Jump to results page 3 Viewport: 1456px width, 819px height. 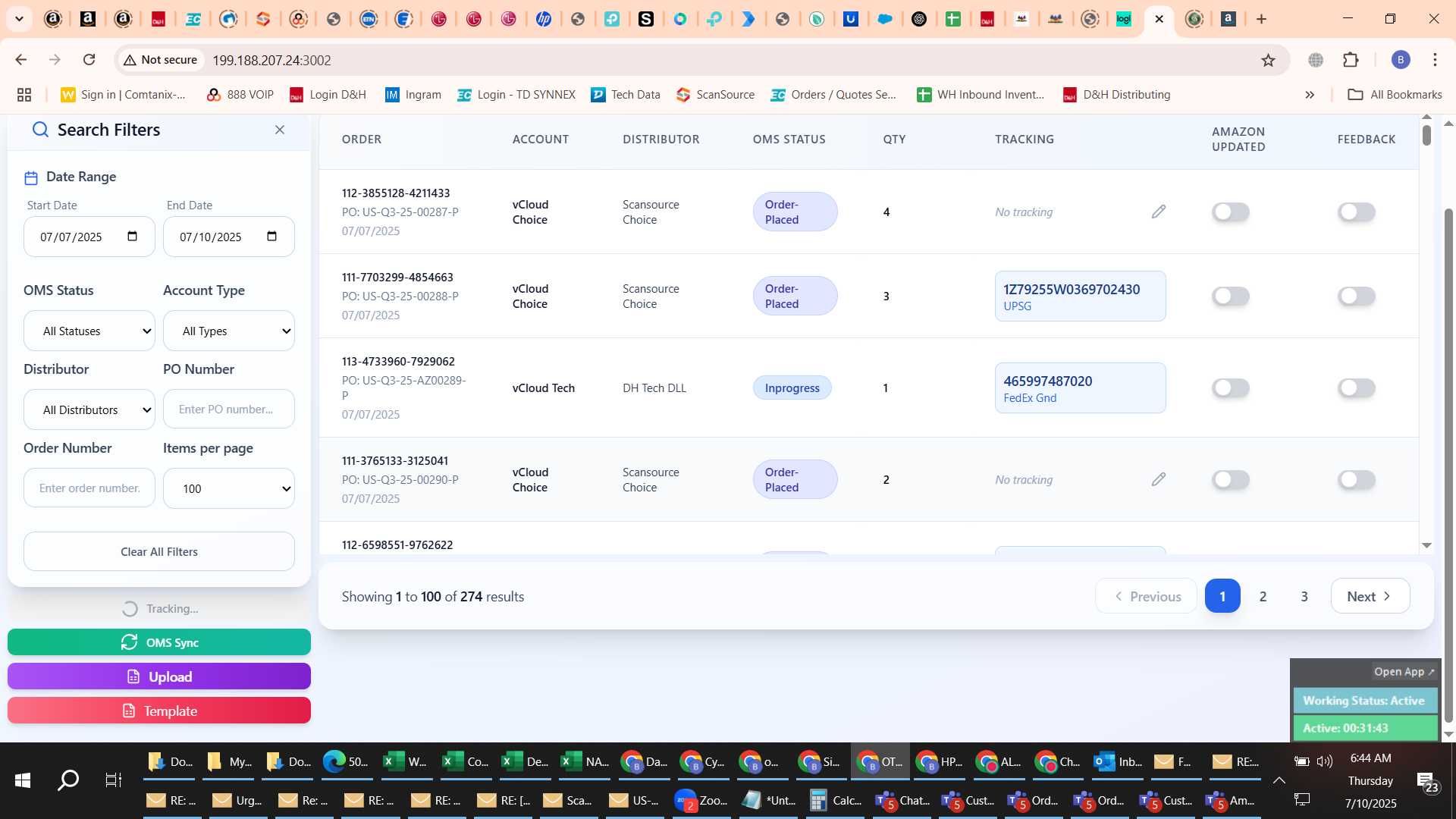coord(1304,596)
